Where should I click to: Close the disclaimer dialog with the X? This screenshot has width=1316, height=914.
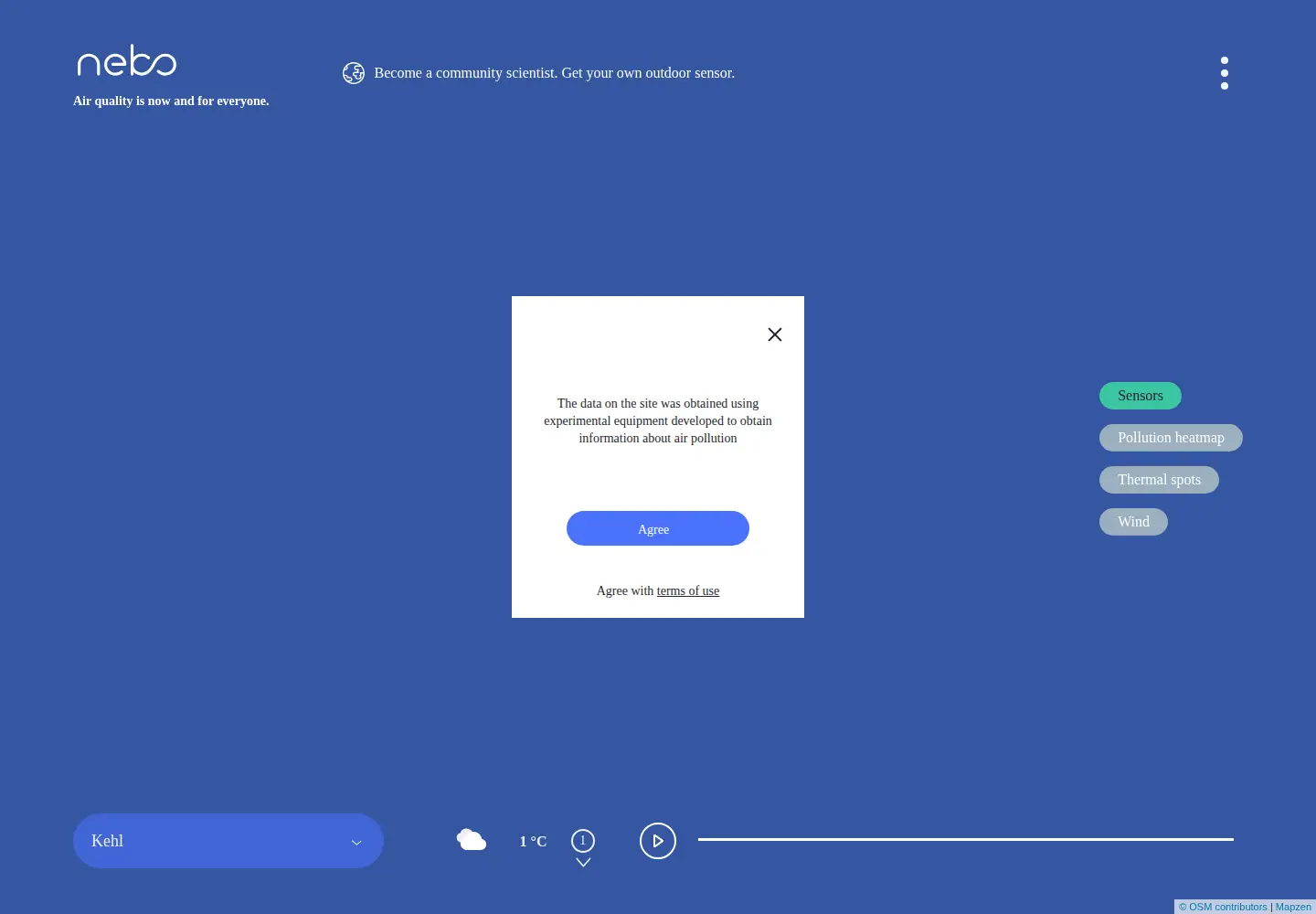[x=775, y=335]
